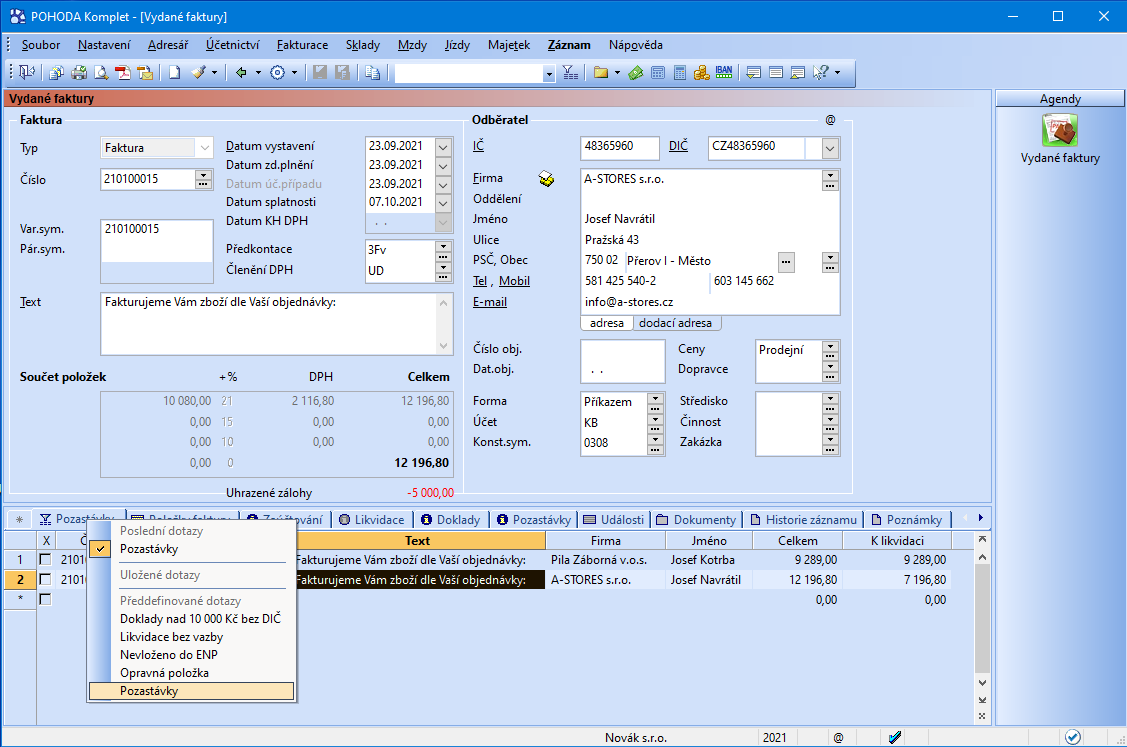
Task: Click the Celkem value 9 289,00 in row 1
Action: [x=816, y=559]
